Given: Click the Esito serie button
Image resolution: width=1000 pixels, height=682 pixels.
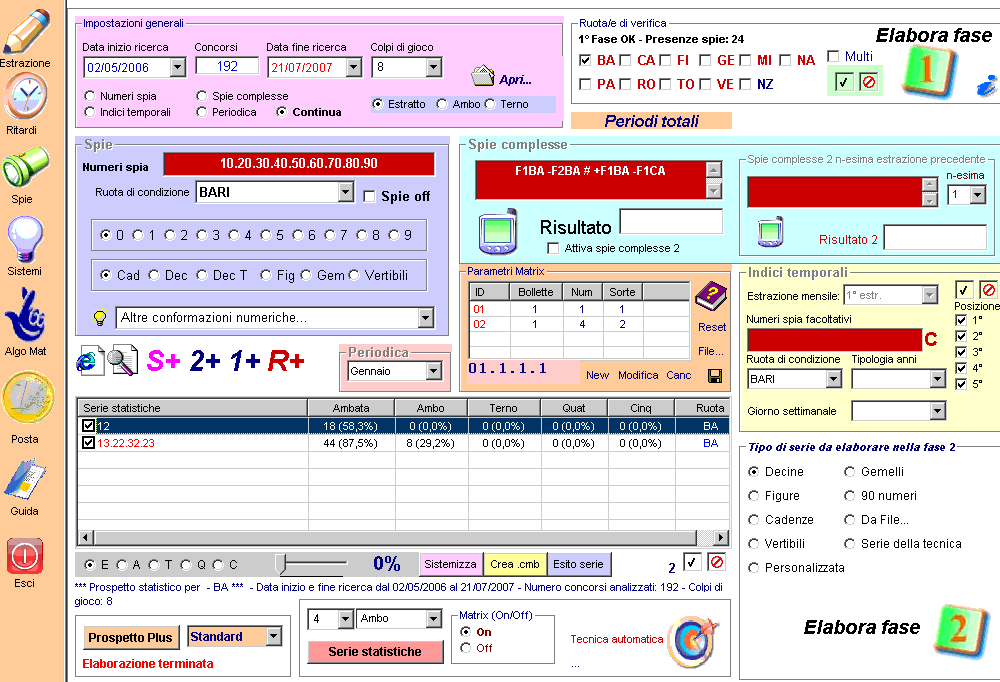Looking at the screenshot, I should coord(578,564).
